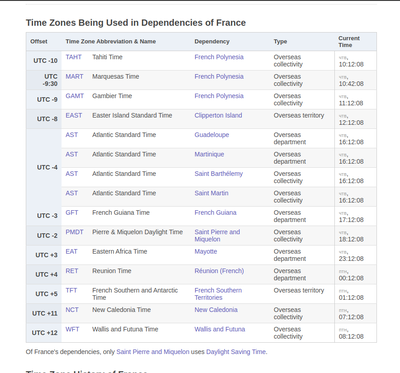Viewport: 400px width, 373px height.
Task: Click AST link in Martinique row
Action: pos(72,154)
